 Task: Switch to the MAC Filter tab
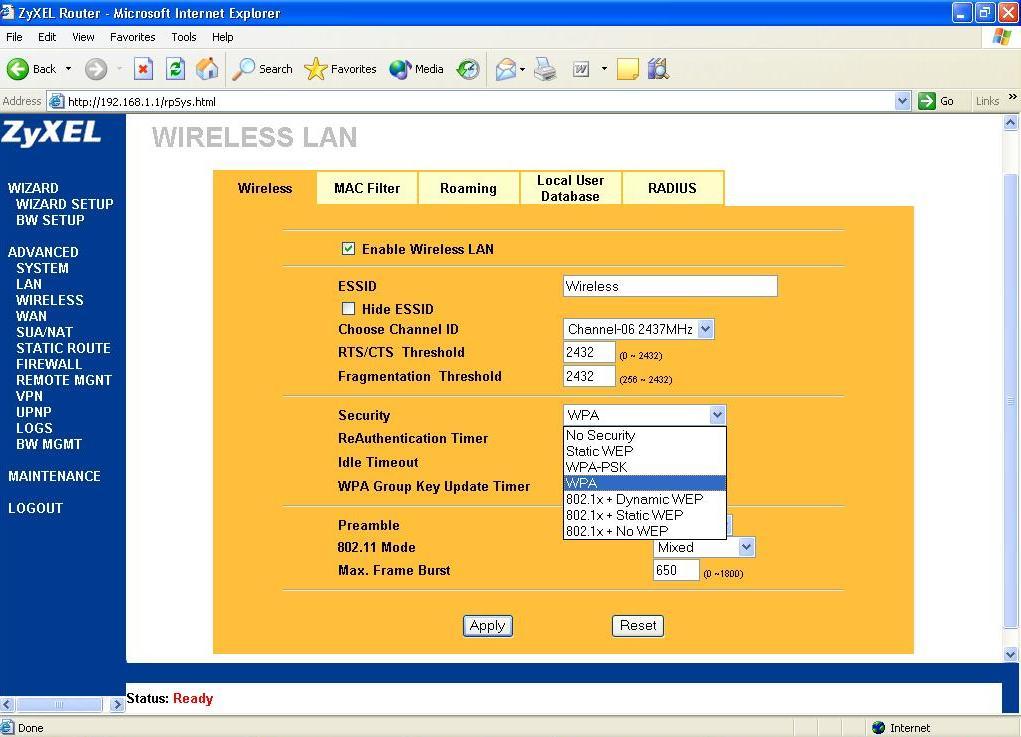(x=367, y=188)
